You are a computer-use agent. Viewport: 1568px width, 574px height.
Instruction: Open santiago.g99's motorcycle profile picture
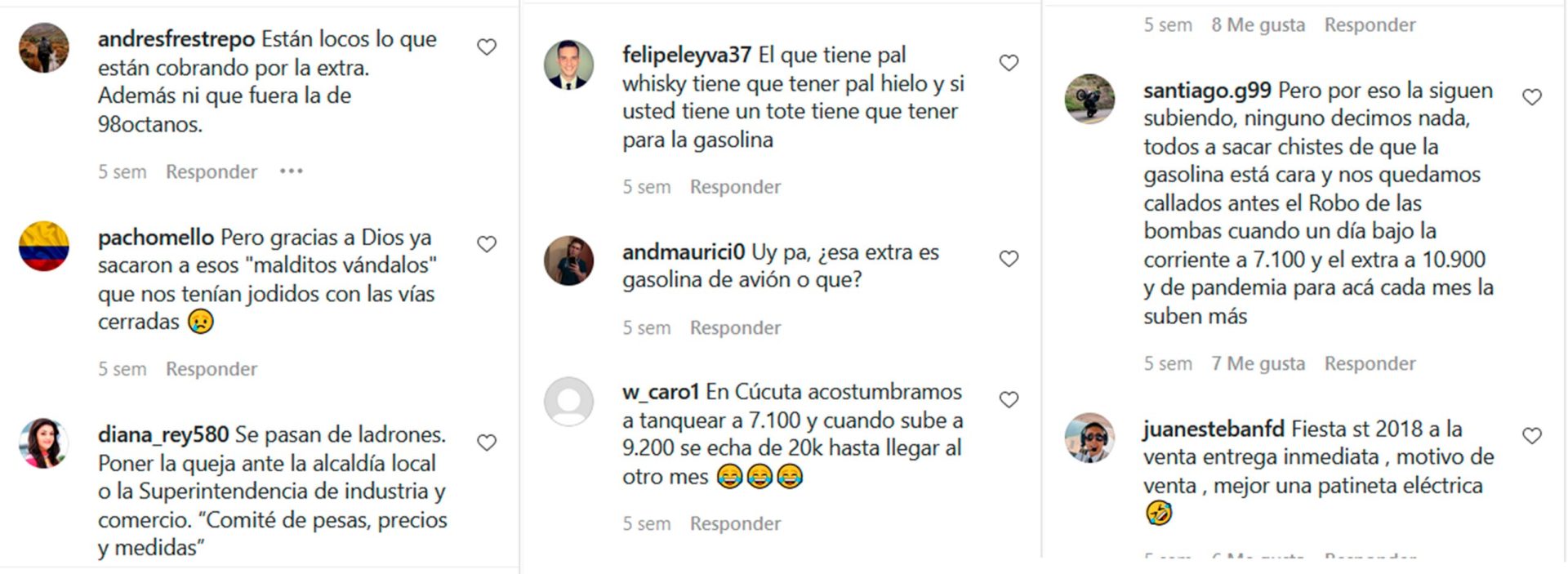(x=1090, y=99)
